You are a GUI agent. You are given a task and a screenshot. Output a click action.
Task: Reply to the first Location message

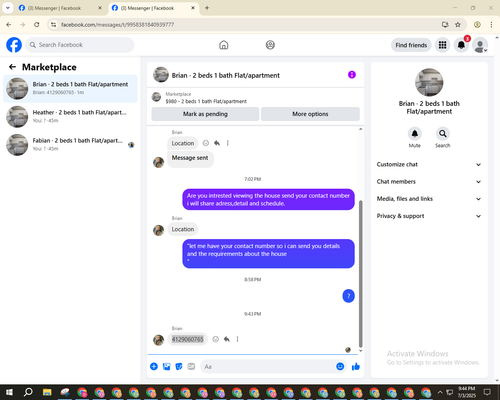[x=217, y=143]
